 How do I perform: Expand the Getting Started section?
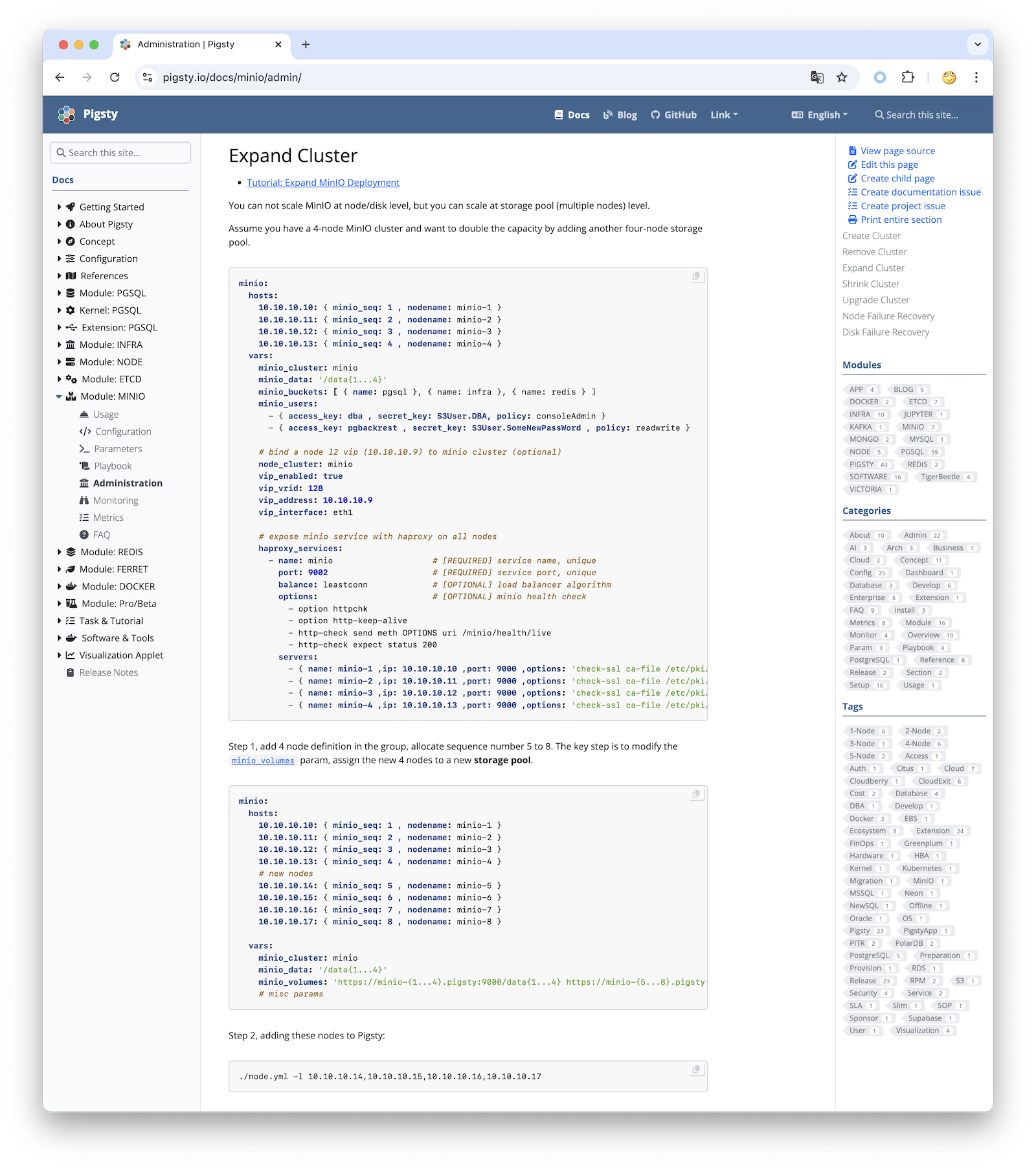[x=60, y=207]
